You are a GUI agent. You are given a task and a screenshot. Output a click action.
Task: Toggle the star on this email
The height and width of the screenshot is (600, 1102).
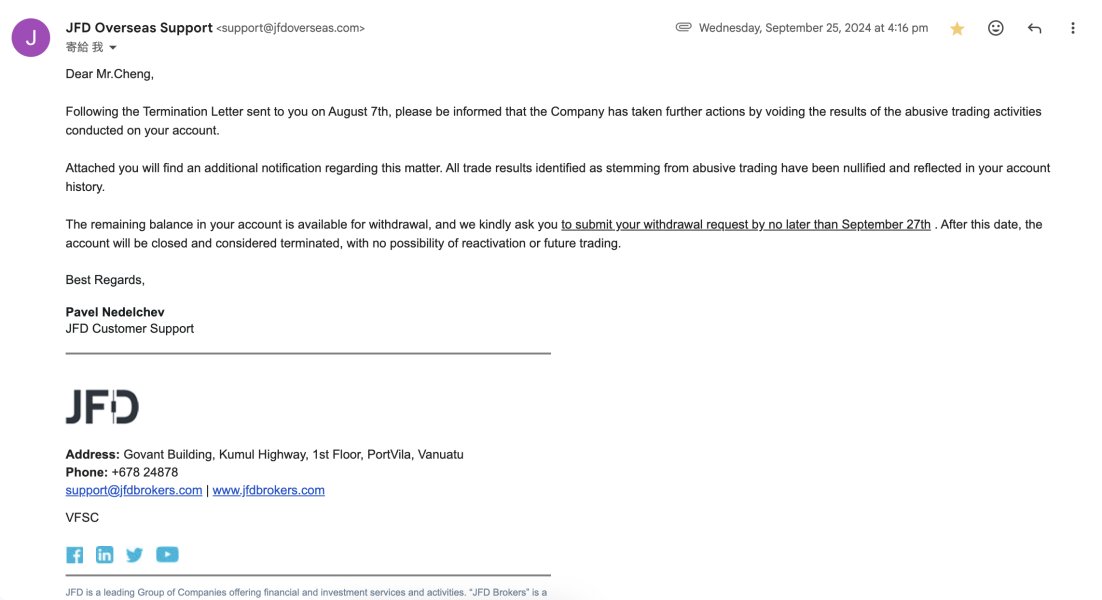(x=957, y=28)
